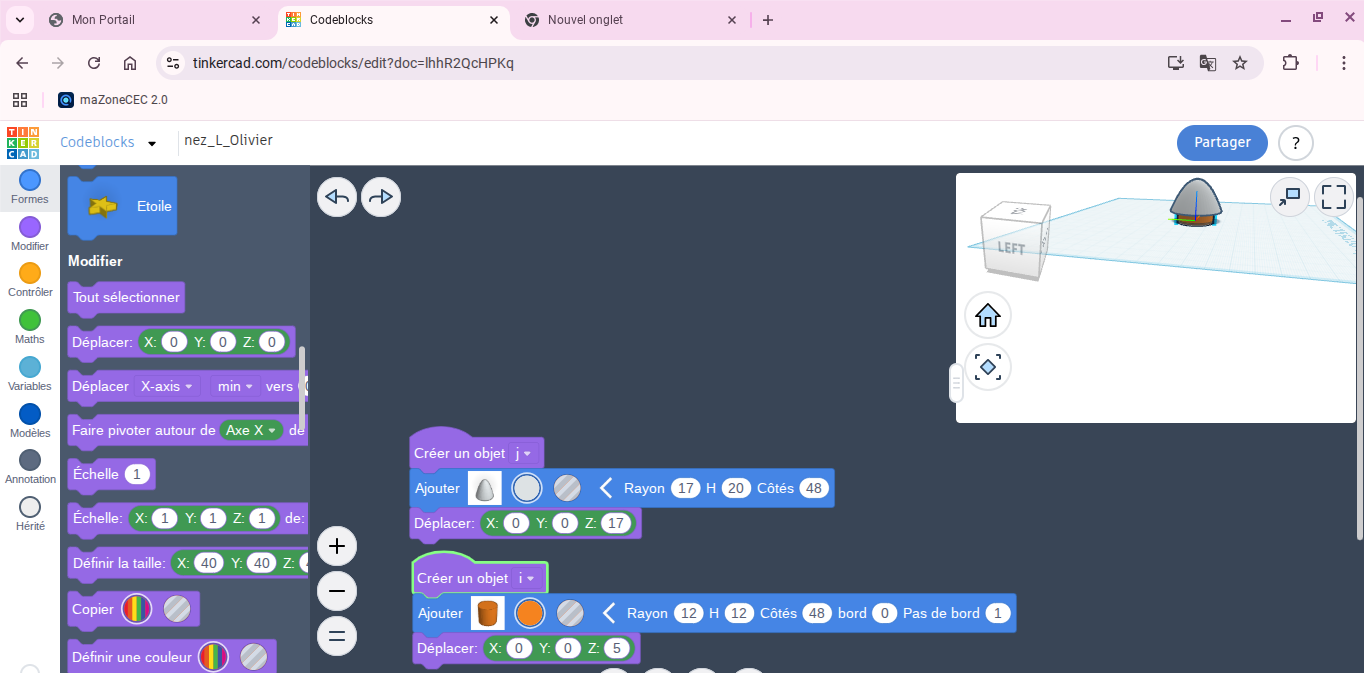Select the Contrôler category
The image size is (1364, 673).
click(x=30, y=280)
